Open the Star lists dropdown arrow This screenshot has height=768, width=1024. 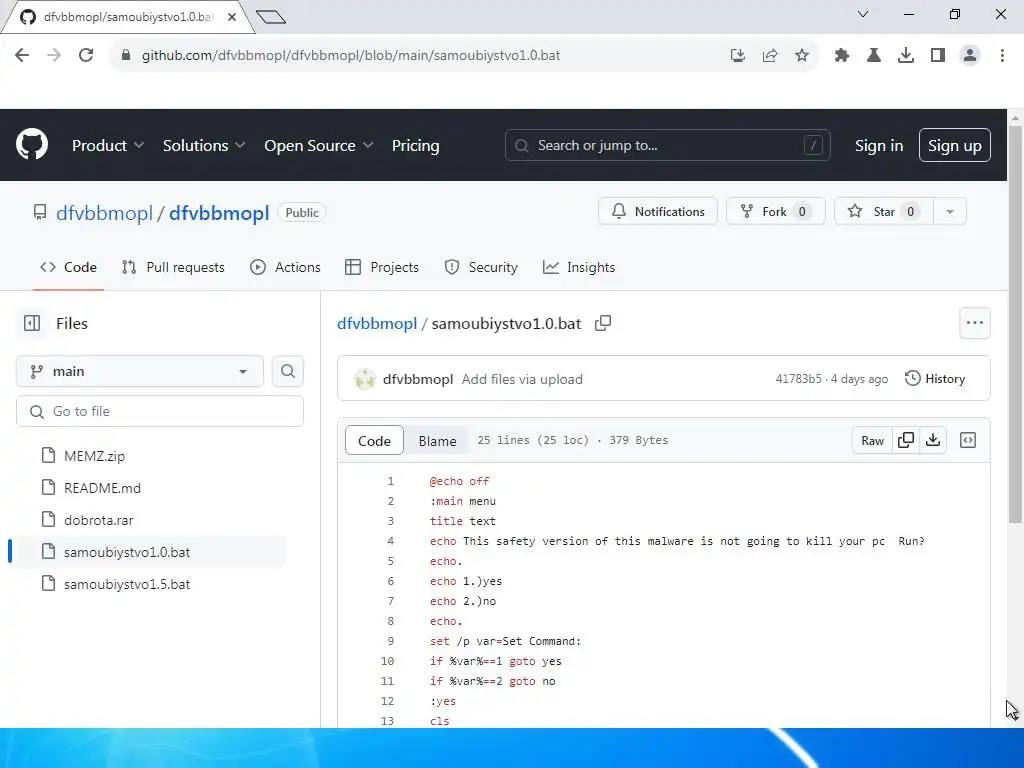[950, 212]
